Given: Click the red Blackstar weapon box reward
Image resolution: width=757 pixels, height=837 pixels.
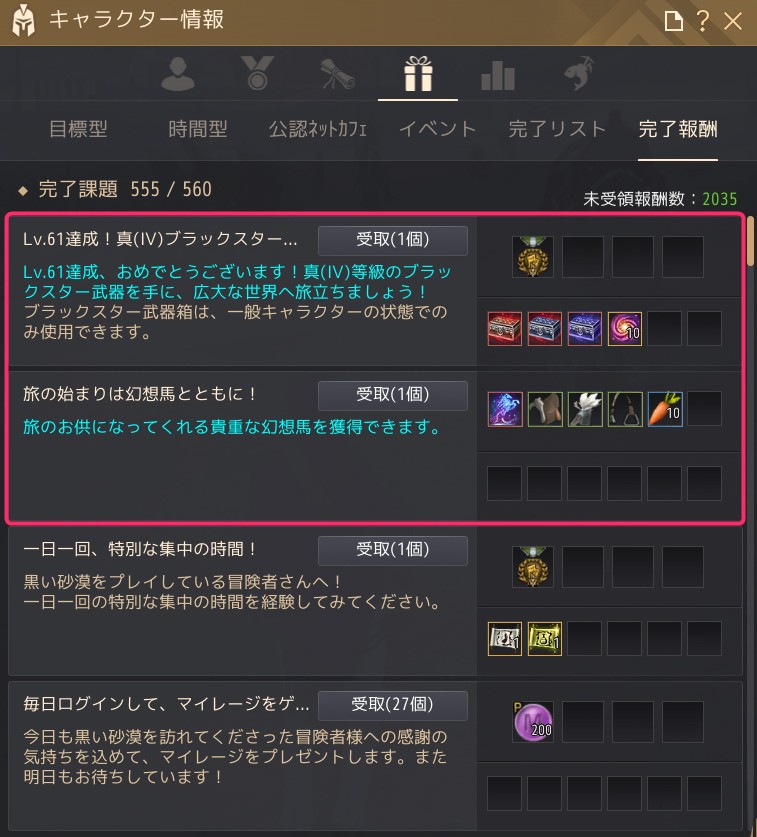Looking at the screenshot, I should pyautogui.click(x=504, y=329).
